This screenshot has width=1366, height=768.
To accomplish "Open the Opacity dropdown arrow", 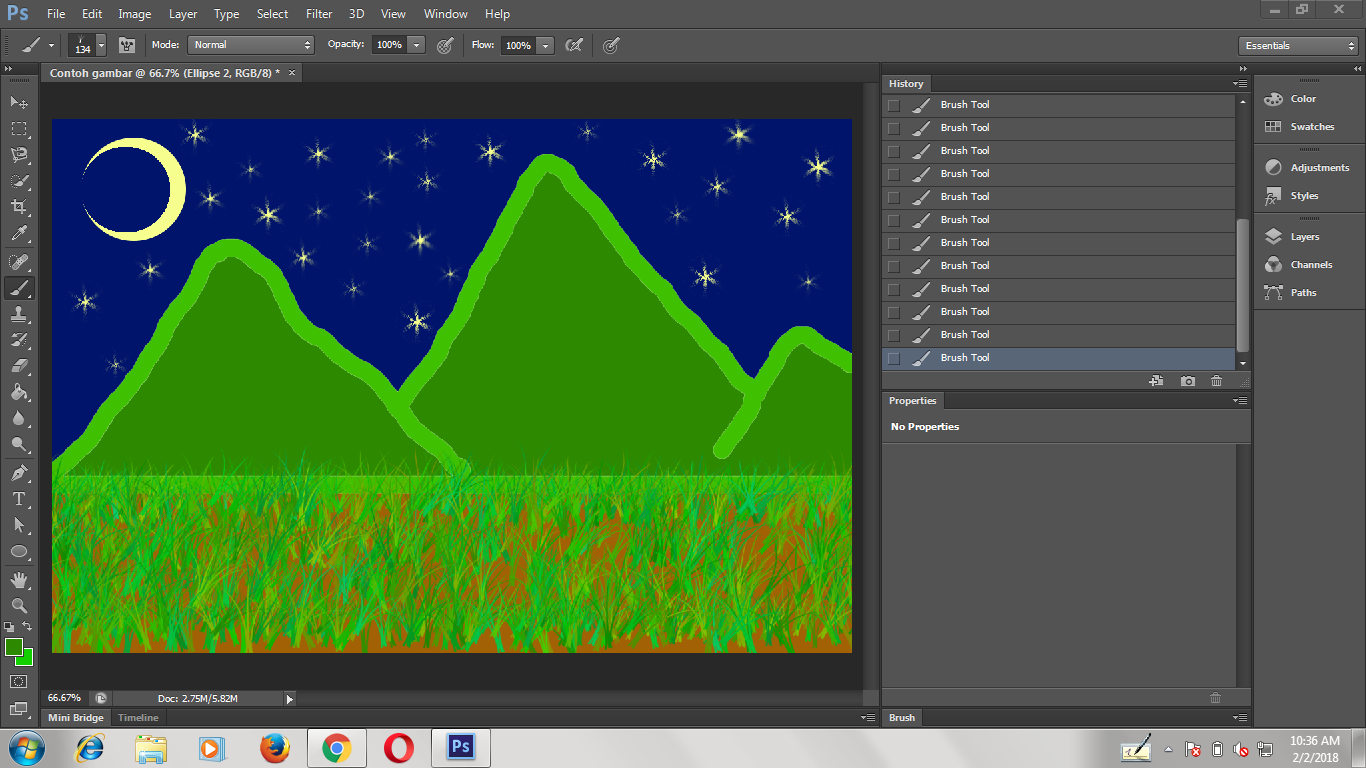I will coord(415,45).
